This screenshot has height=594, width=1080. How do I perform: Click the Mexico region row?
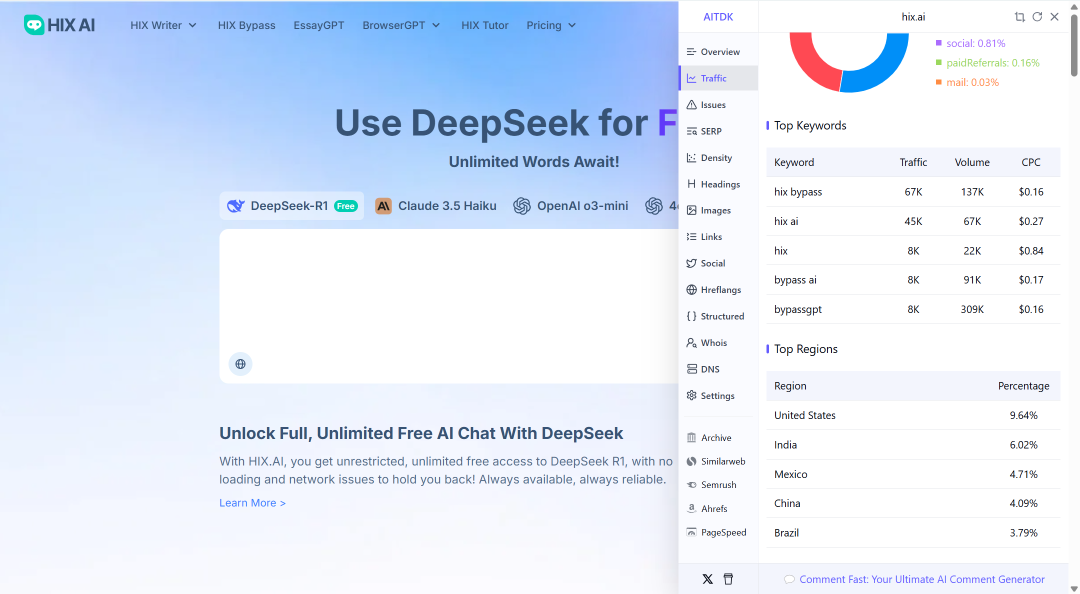[x=913, y=474]
